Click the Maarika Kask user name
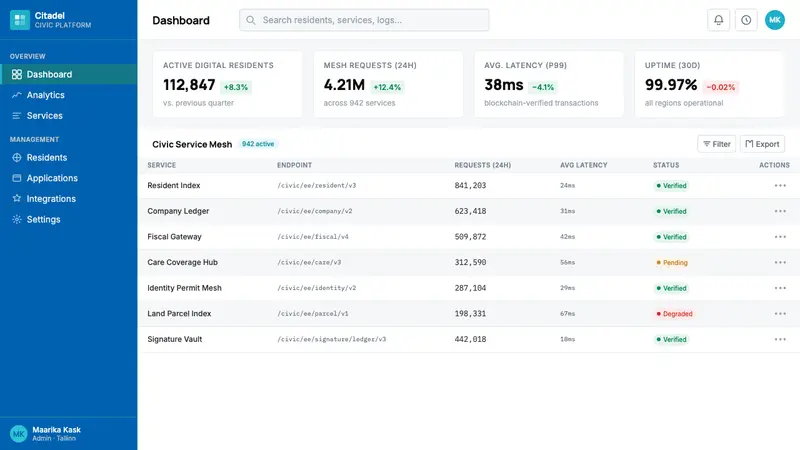This screenshot has width=800, height=450. tap(57, 430)
